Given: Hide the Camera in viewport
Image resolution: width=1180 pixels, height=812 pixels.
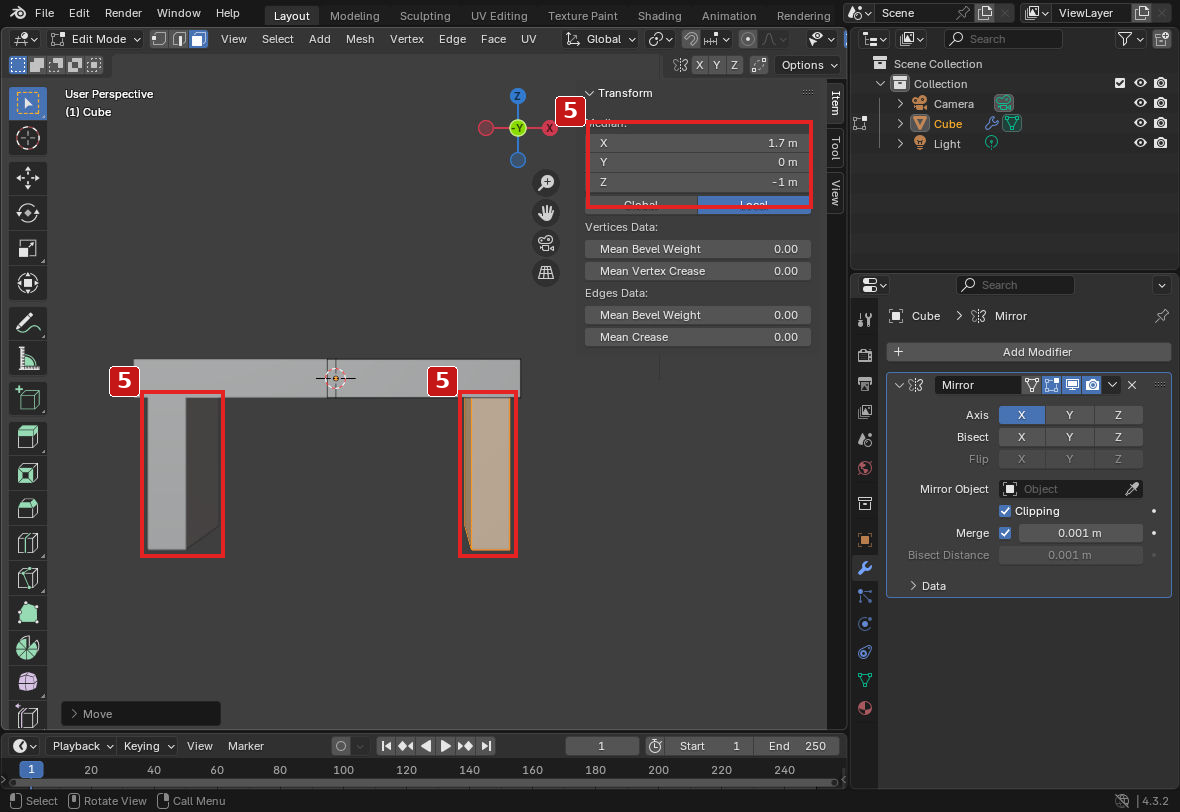Looking at the screenshot, I should point(1140,103).
